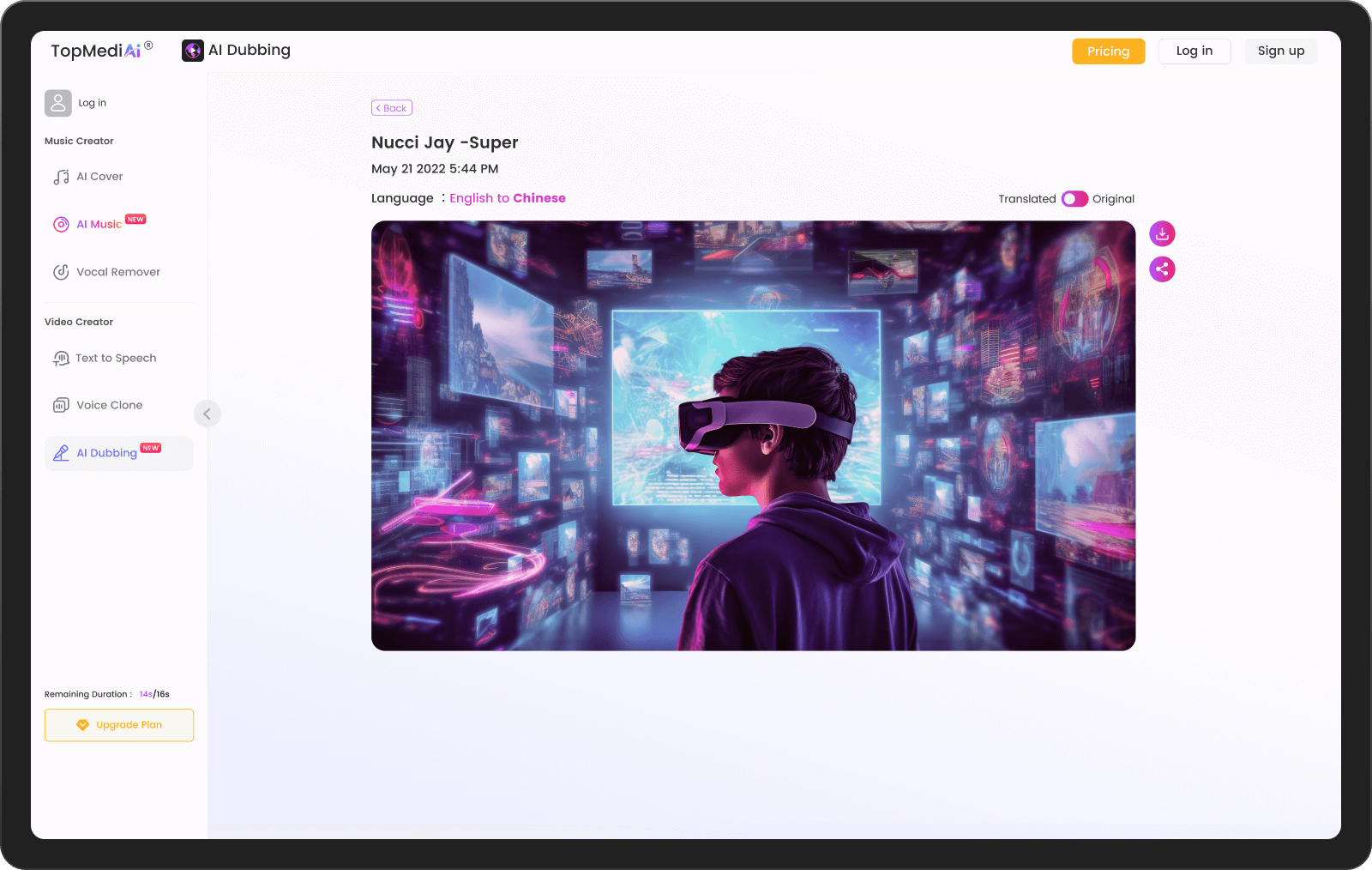Click the English to Chinese language link
The image size is (1372, 870).
[x=508, y=198]
